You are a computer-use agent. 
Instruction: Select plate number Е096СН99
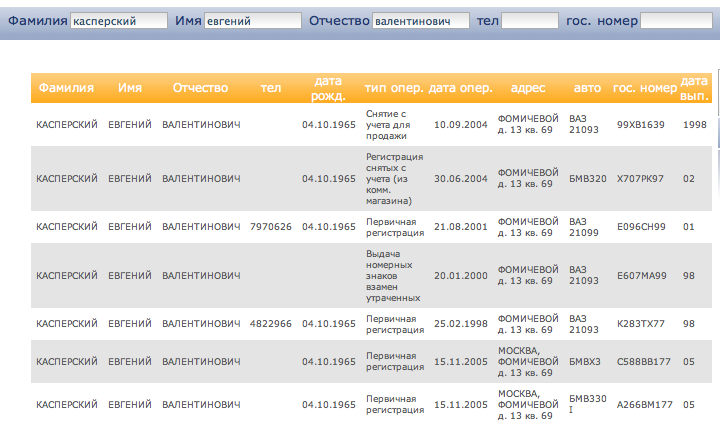tap(641, 227)
